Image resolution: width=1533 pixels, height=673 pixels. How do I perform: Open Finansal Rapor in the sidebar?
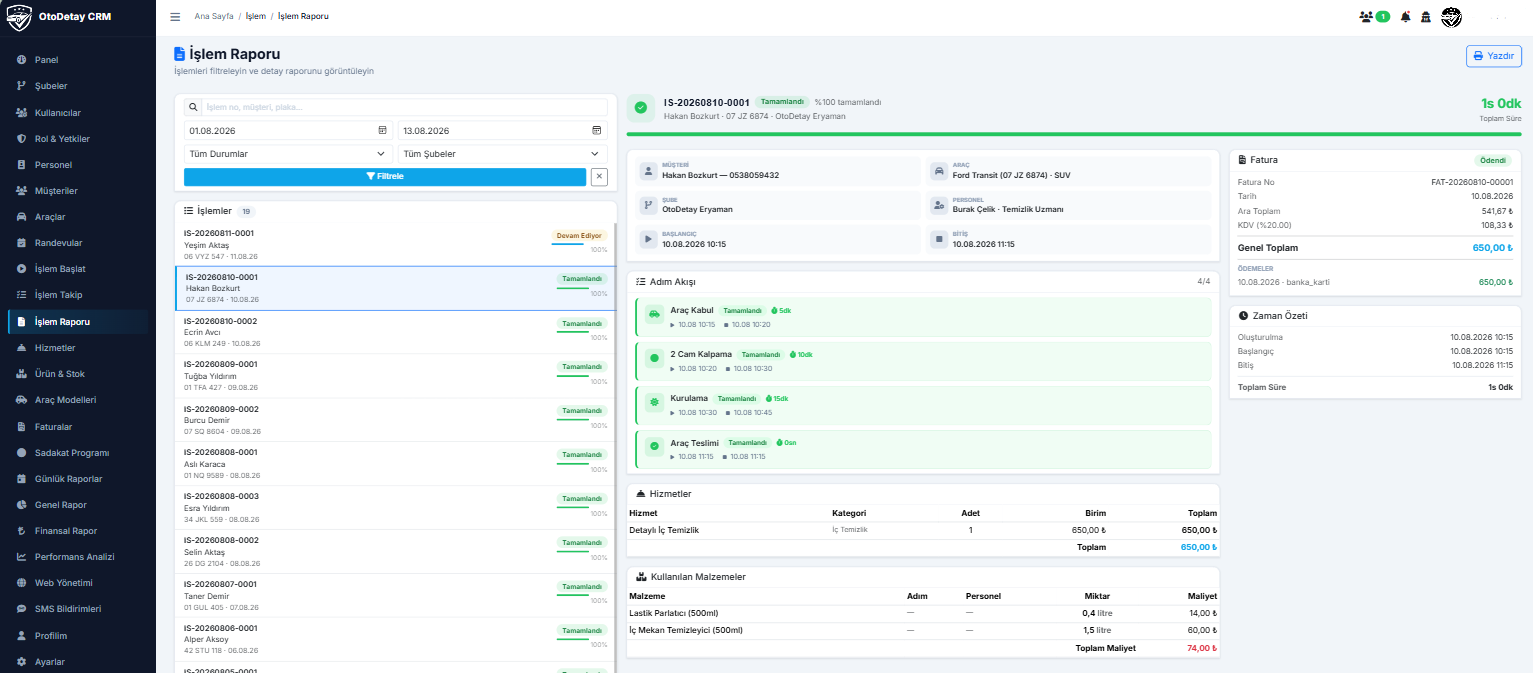coord(78,531)
